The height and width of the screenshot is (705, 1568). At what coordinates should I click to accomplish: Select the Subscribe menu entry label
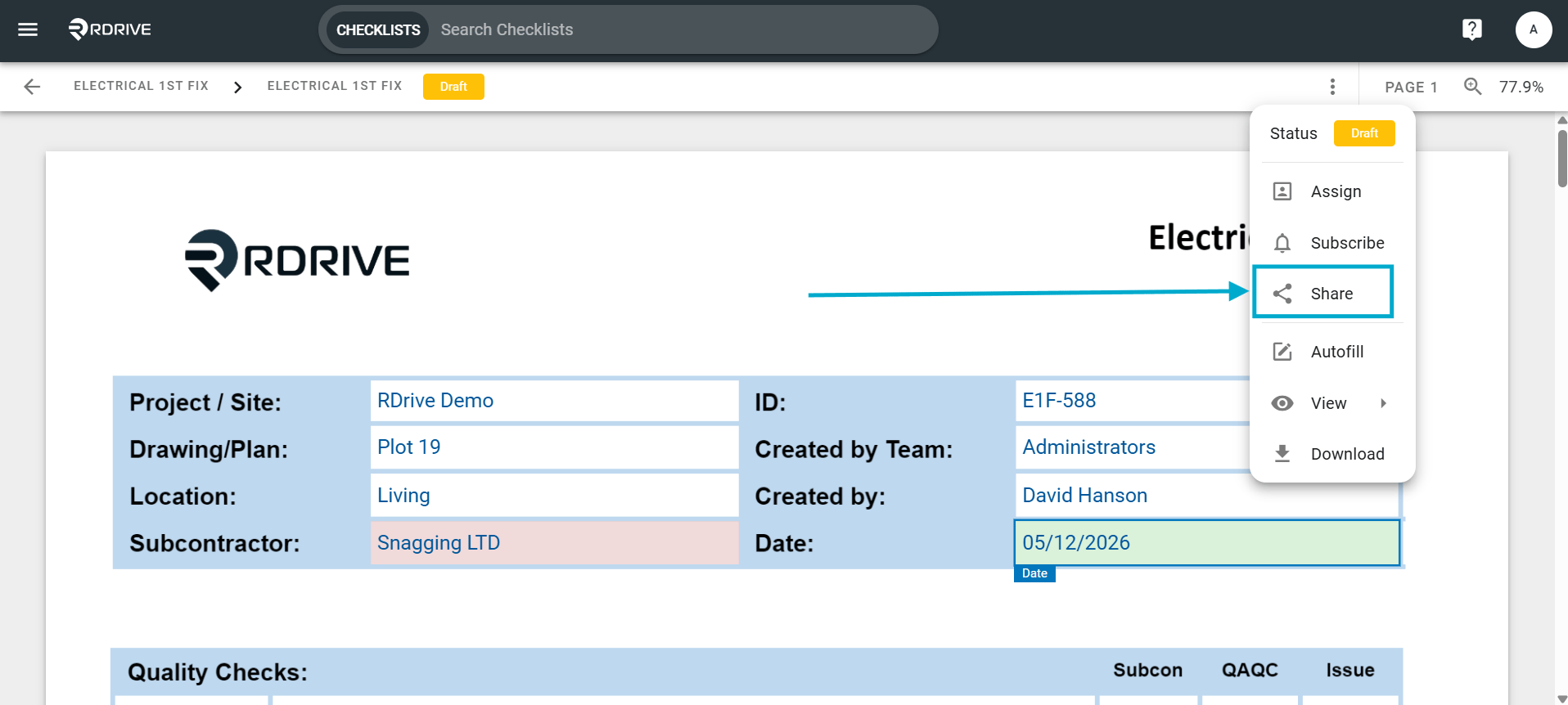(1347, 243)
